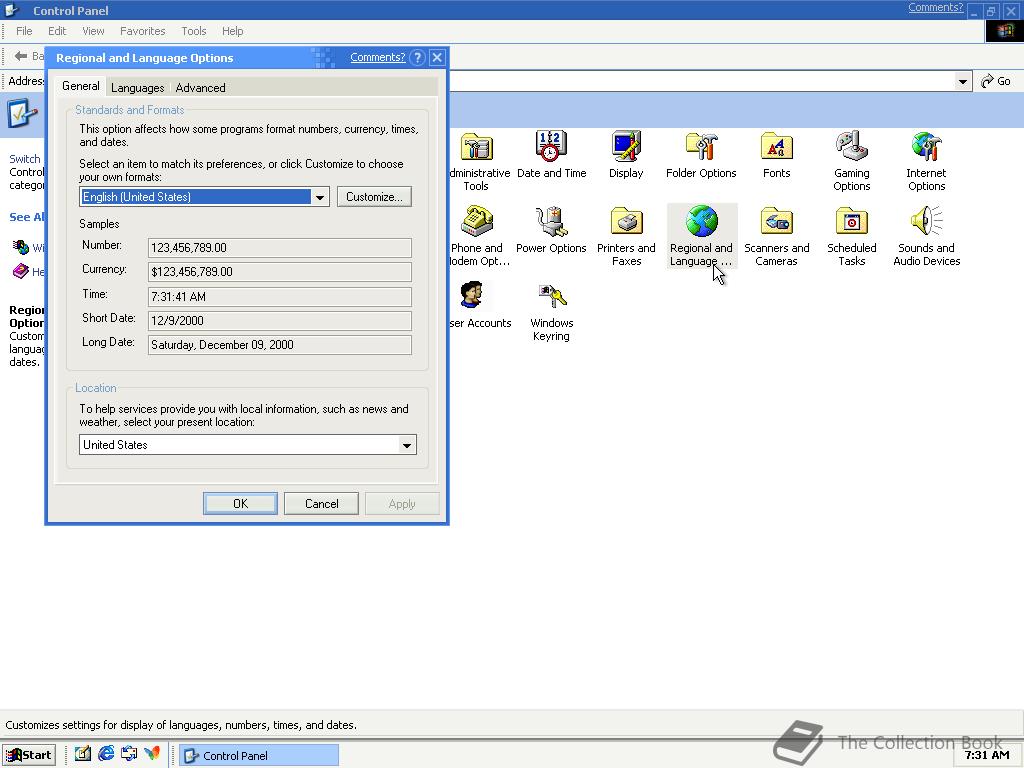
Task: Click Cancel in Regional dialog
Action: (321, 504)
